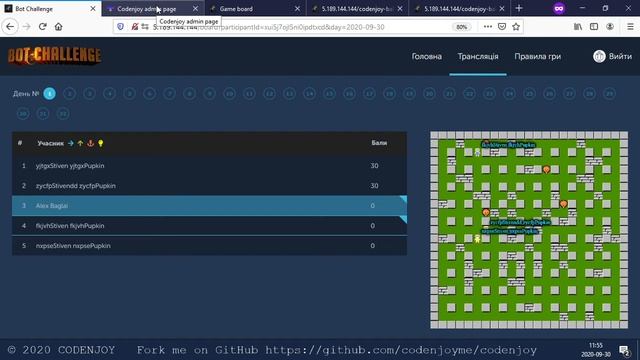640x360 pixels.
Task: Click the browser forward arrow
Action: 27,27
